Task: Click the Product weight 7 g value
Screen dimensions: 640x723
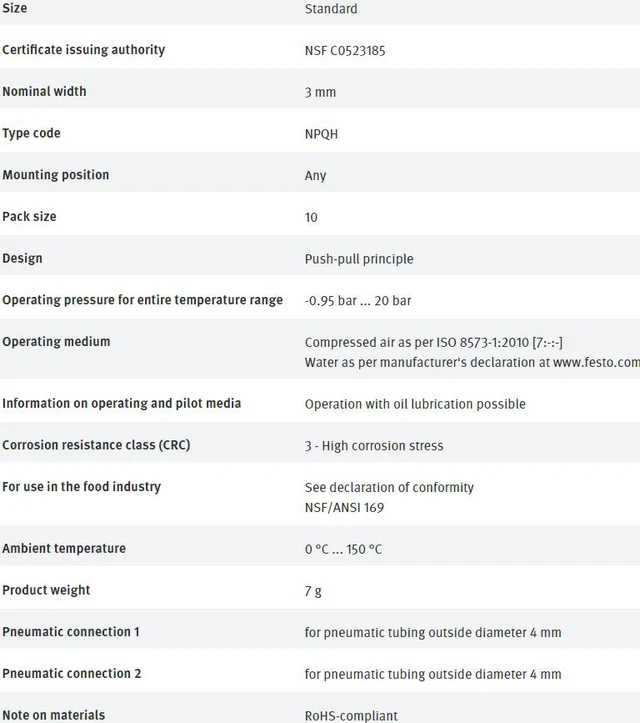Action: click(313, 591)
